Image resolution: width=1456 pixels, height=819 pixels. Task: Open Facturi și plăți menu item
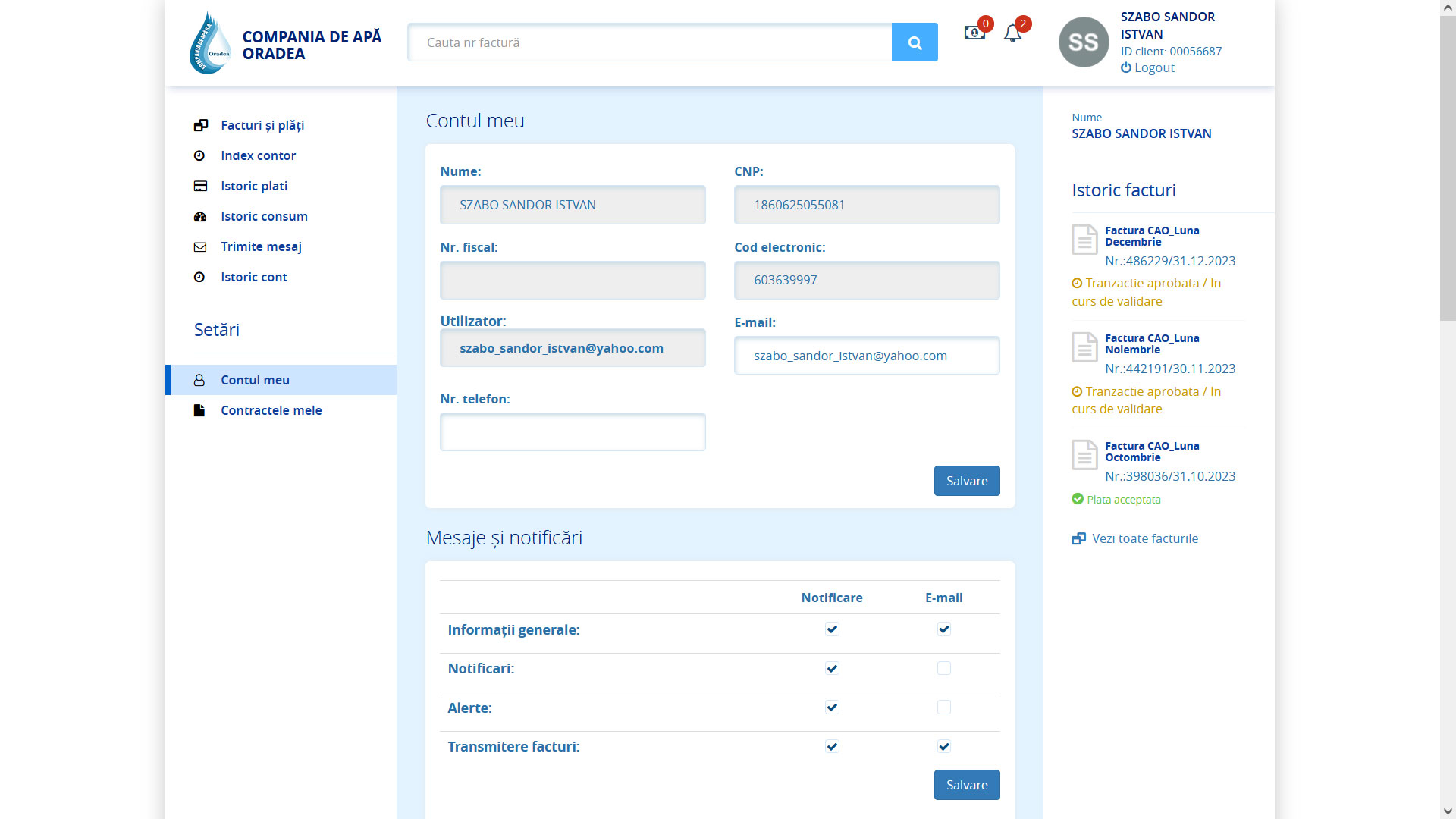coord(262,125)
